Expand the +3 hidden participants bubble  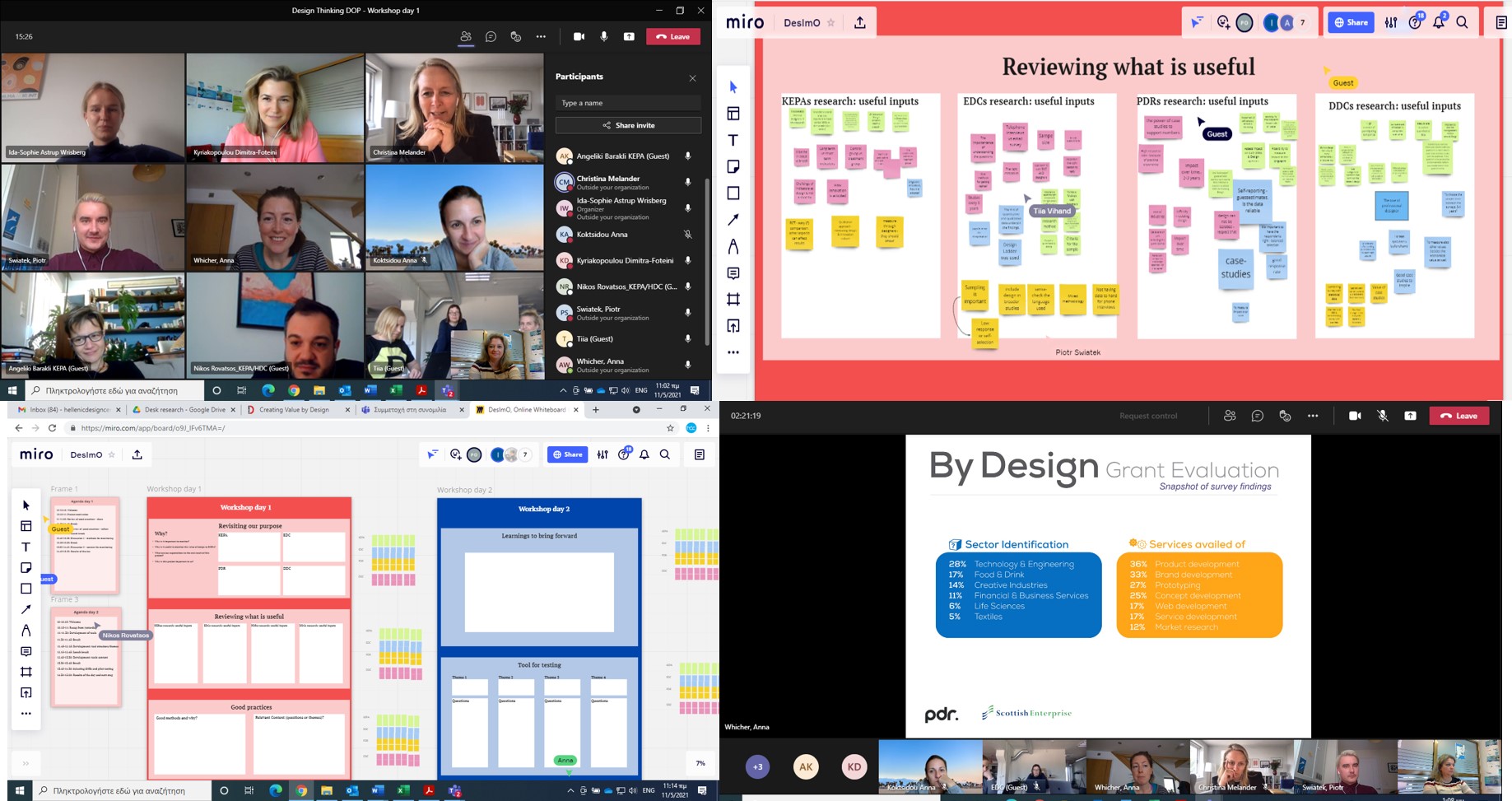pyautogui.click(x=757, y=766)
